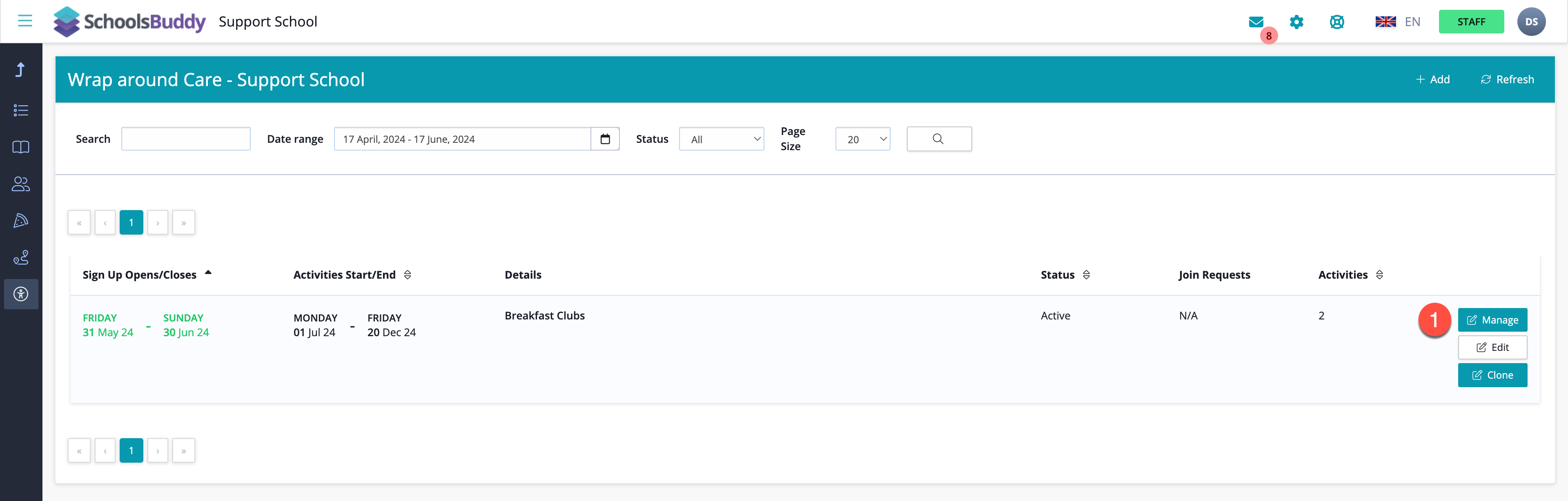This screenshot has height=501, width=1568.
Task: Open the book sidebar icon
Action: pos(21,147)
